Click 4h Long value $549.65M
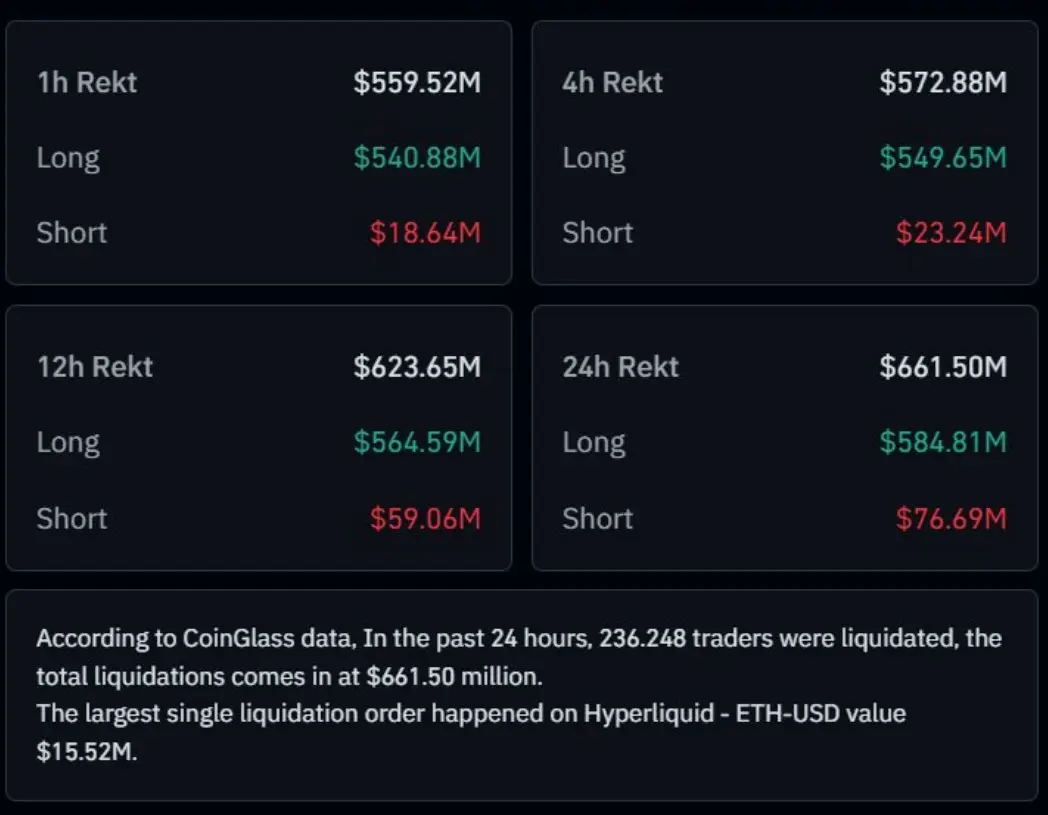This screenshot has width=1048, height=815. 943,158
